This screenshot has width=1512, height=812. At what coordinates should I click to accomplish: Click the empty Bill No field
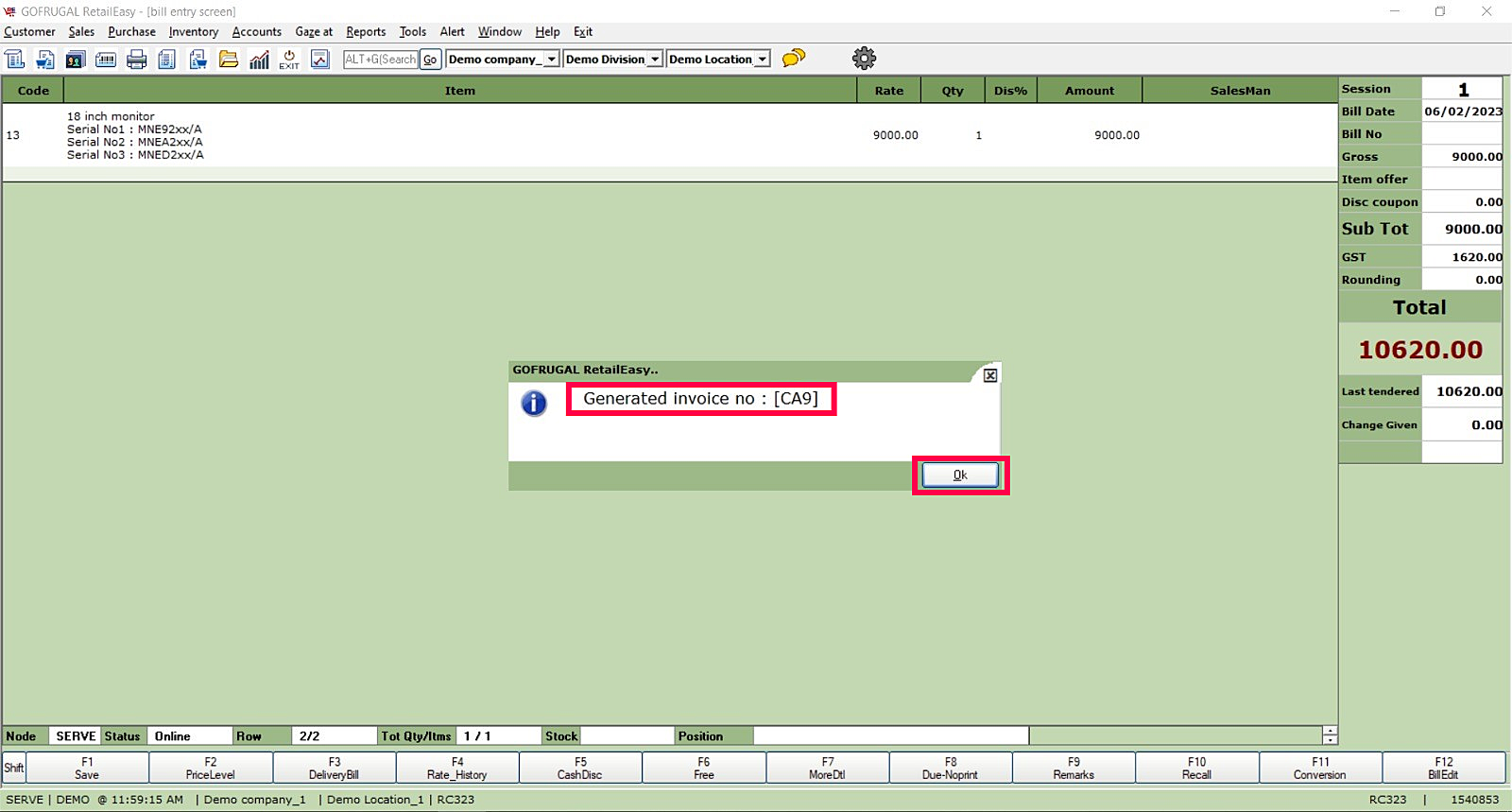pos(1463,134)
